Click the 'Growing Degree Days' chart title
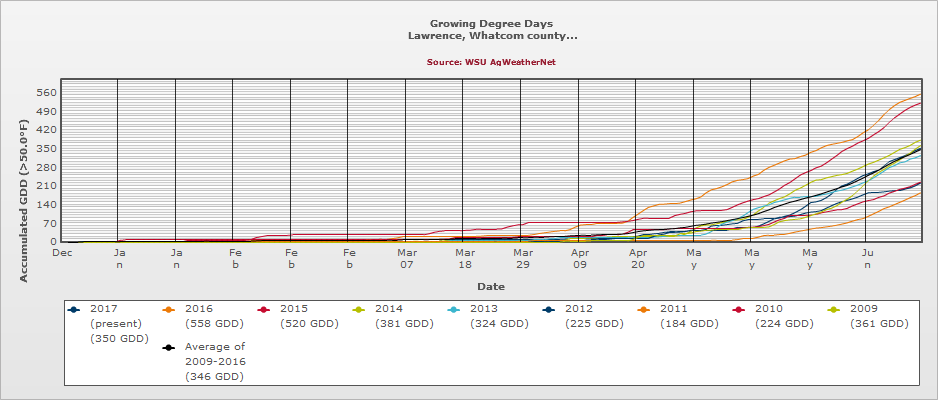Image resolution: width=938 pixels, height=400 pixels. (x=491, y=22)
